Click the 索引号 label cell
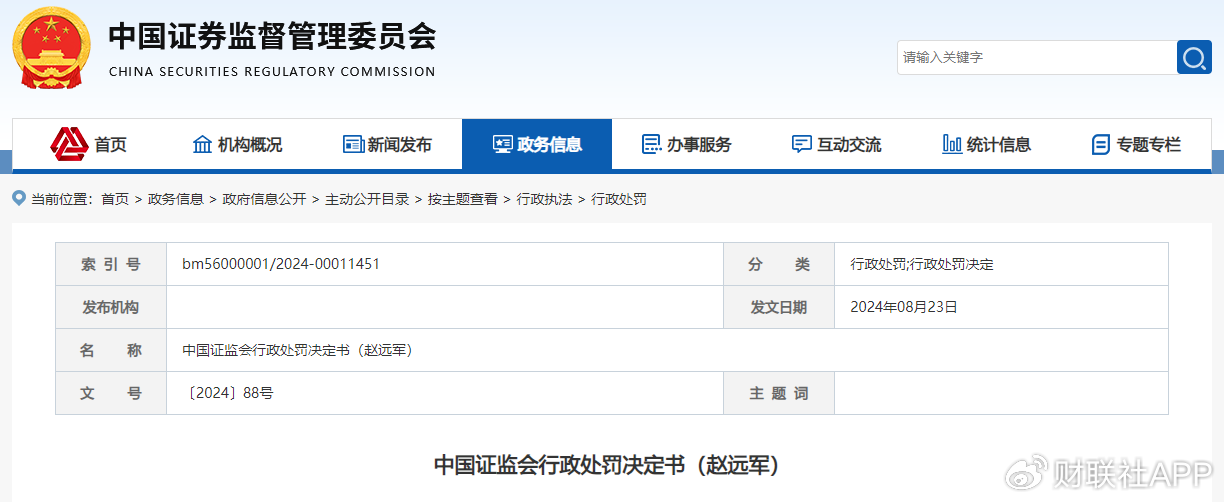Viewport: 1224px width, 502px height. (111, 264)
